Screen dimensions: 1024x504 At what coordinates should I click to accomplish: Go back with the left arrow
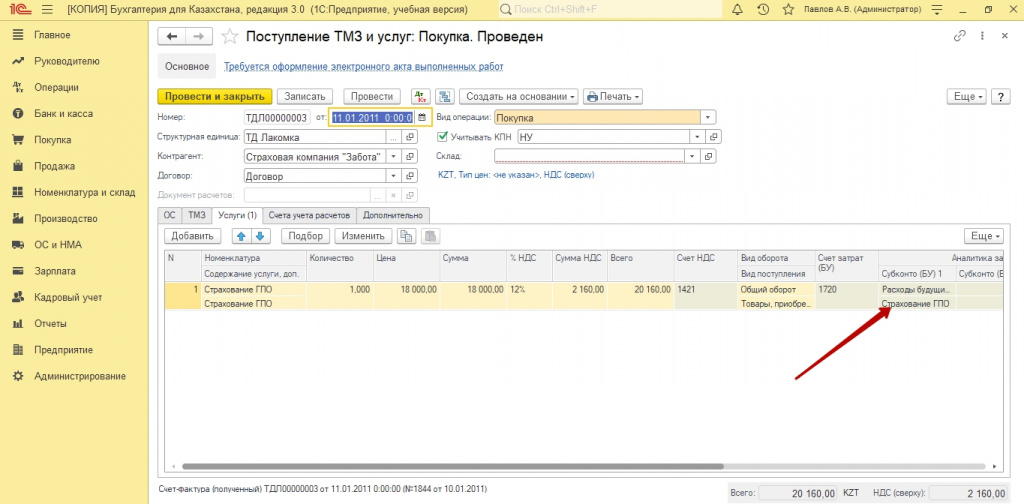[x=172, y=37]
